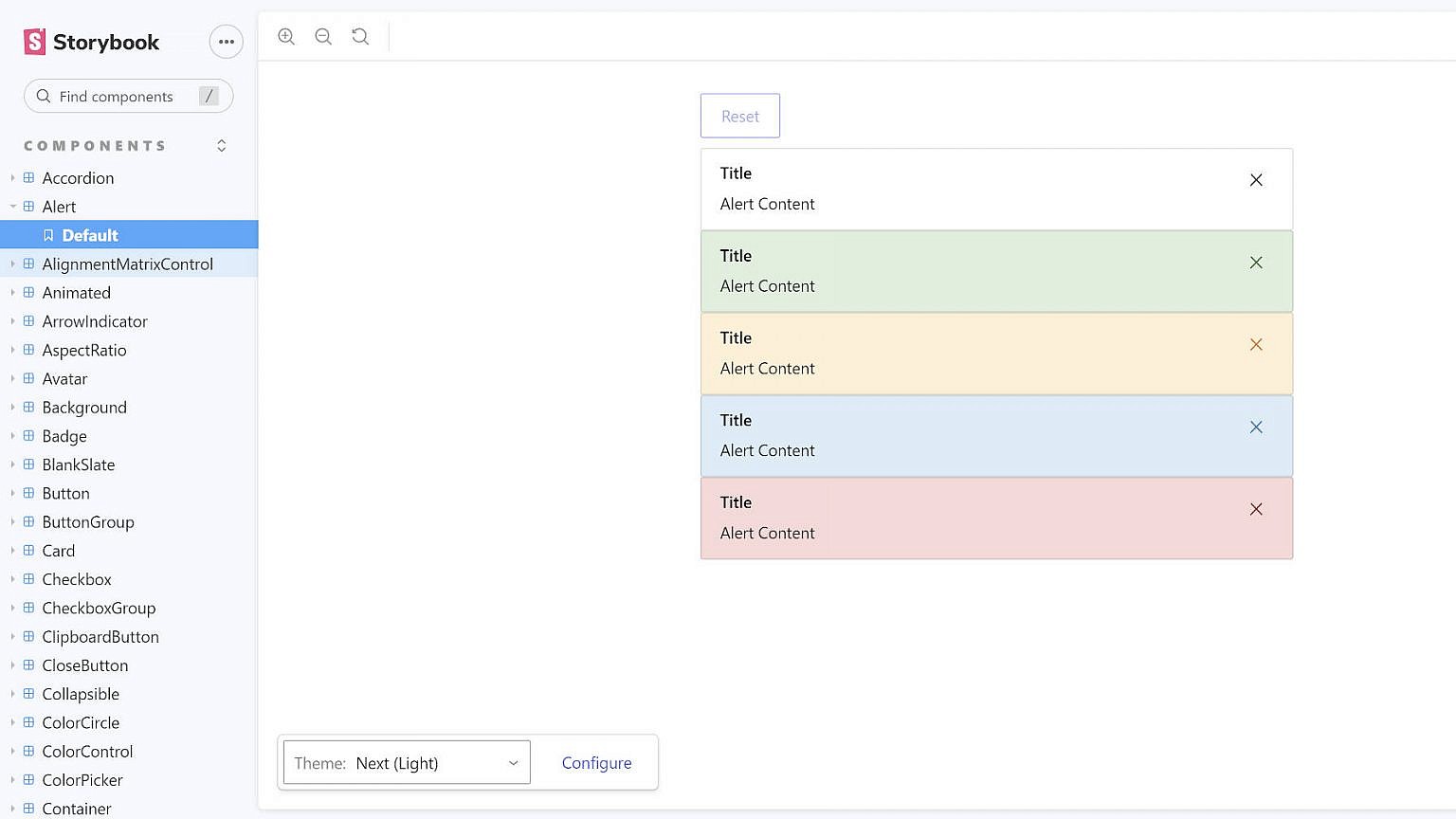Click the bookmark icon beside the Default story

coord(48,234)
